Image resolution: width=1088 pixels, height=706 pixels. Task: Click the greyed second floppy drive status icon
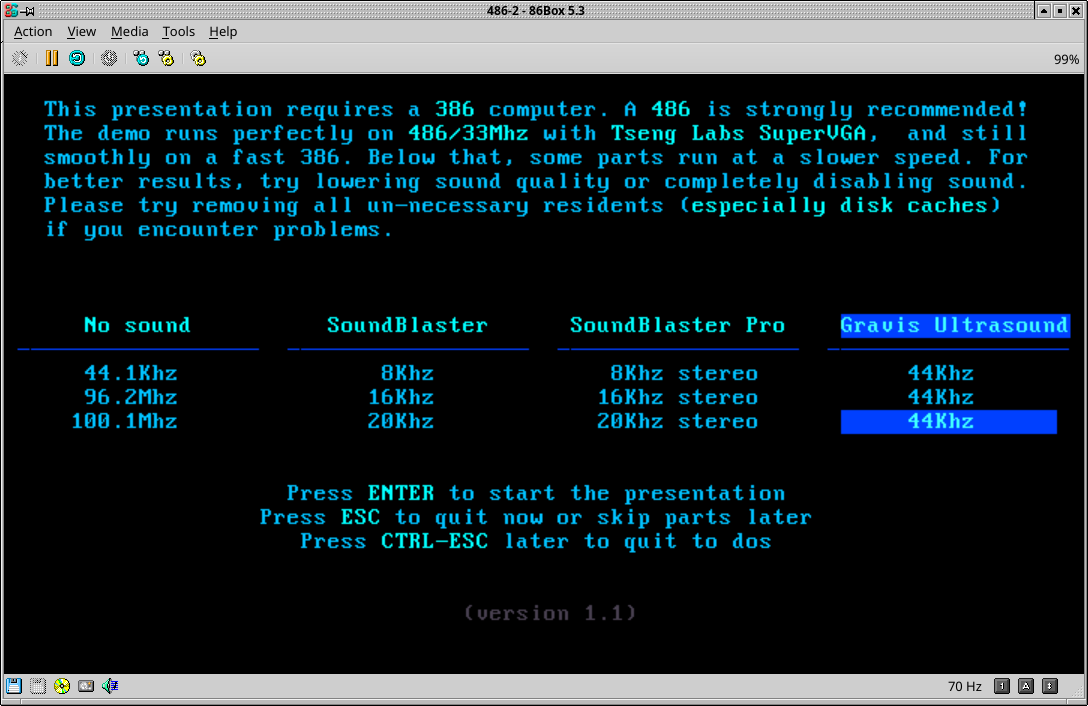(37, 686)
